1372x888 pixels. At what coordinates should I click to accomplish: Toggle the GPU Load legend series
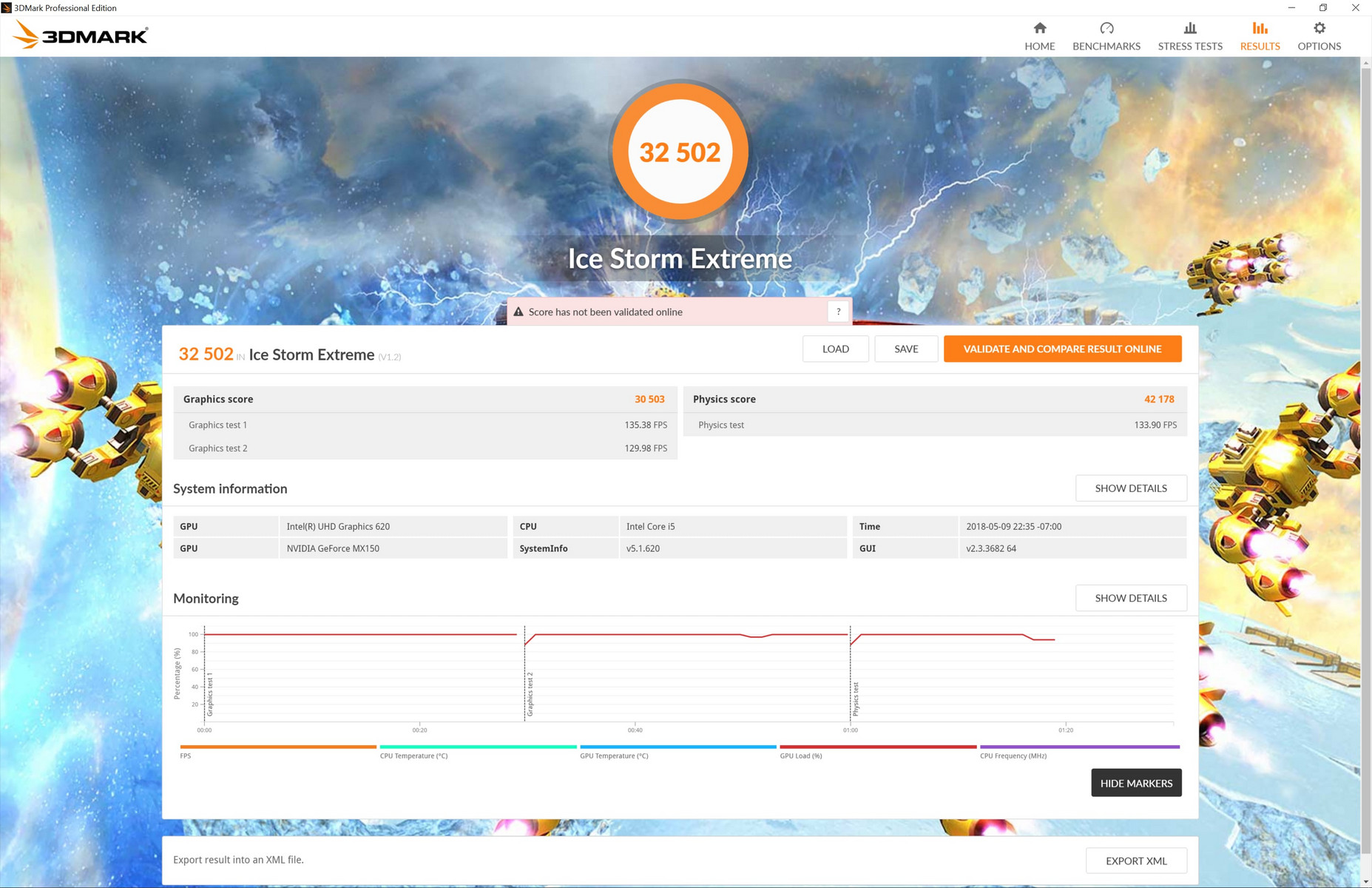click(x=878, y=751)
